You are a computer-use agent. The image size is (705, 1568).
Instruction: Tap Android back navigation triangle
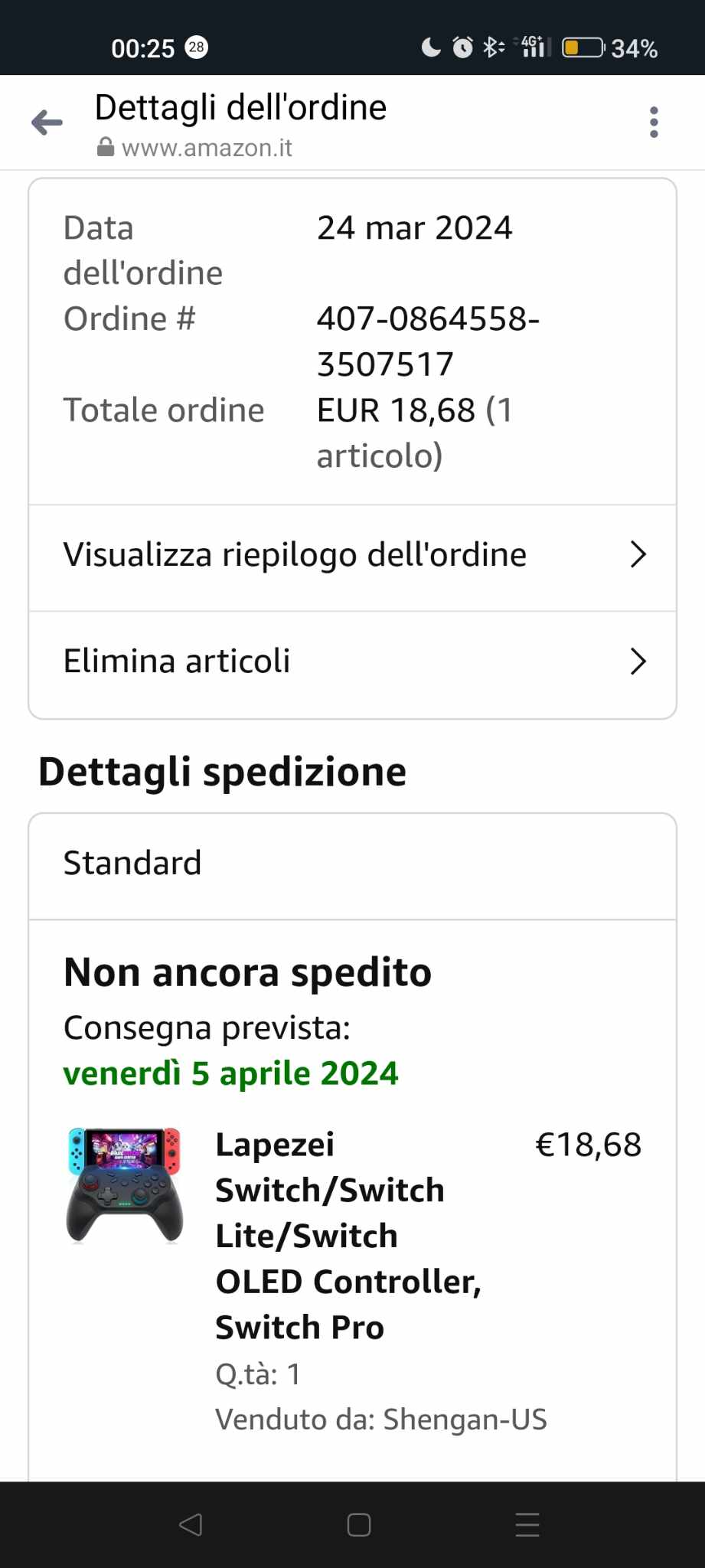coord(191,1524)
